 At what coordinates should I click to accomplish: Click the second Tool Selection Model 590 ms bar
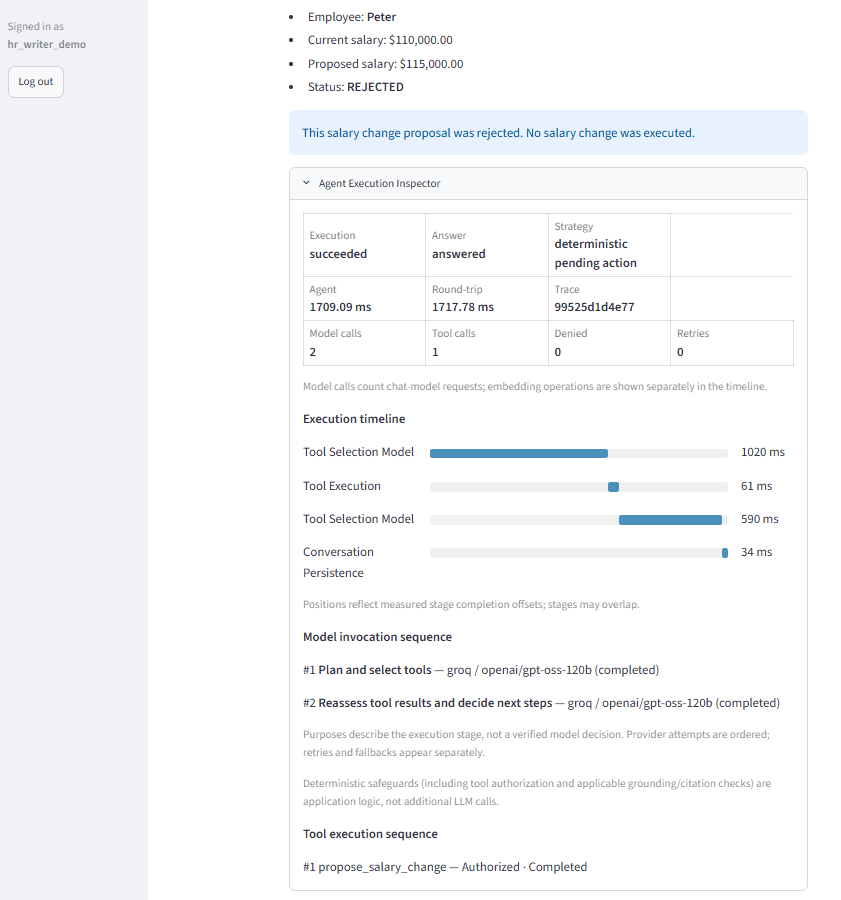(x=670, y=520)
